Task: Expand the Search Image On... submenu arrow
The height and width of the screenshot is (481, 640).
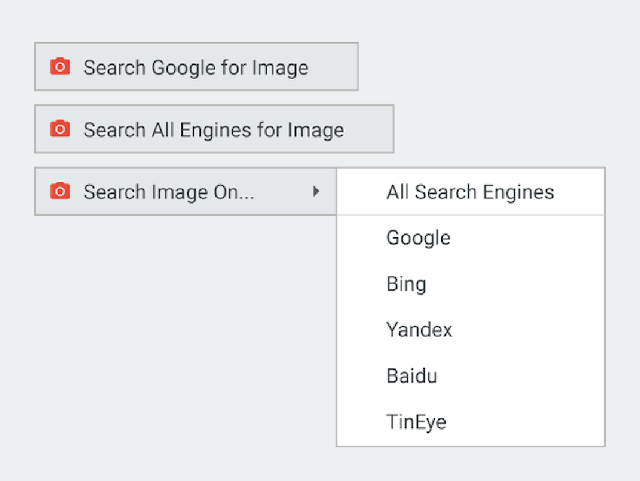Action: coord(316,191)
